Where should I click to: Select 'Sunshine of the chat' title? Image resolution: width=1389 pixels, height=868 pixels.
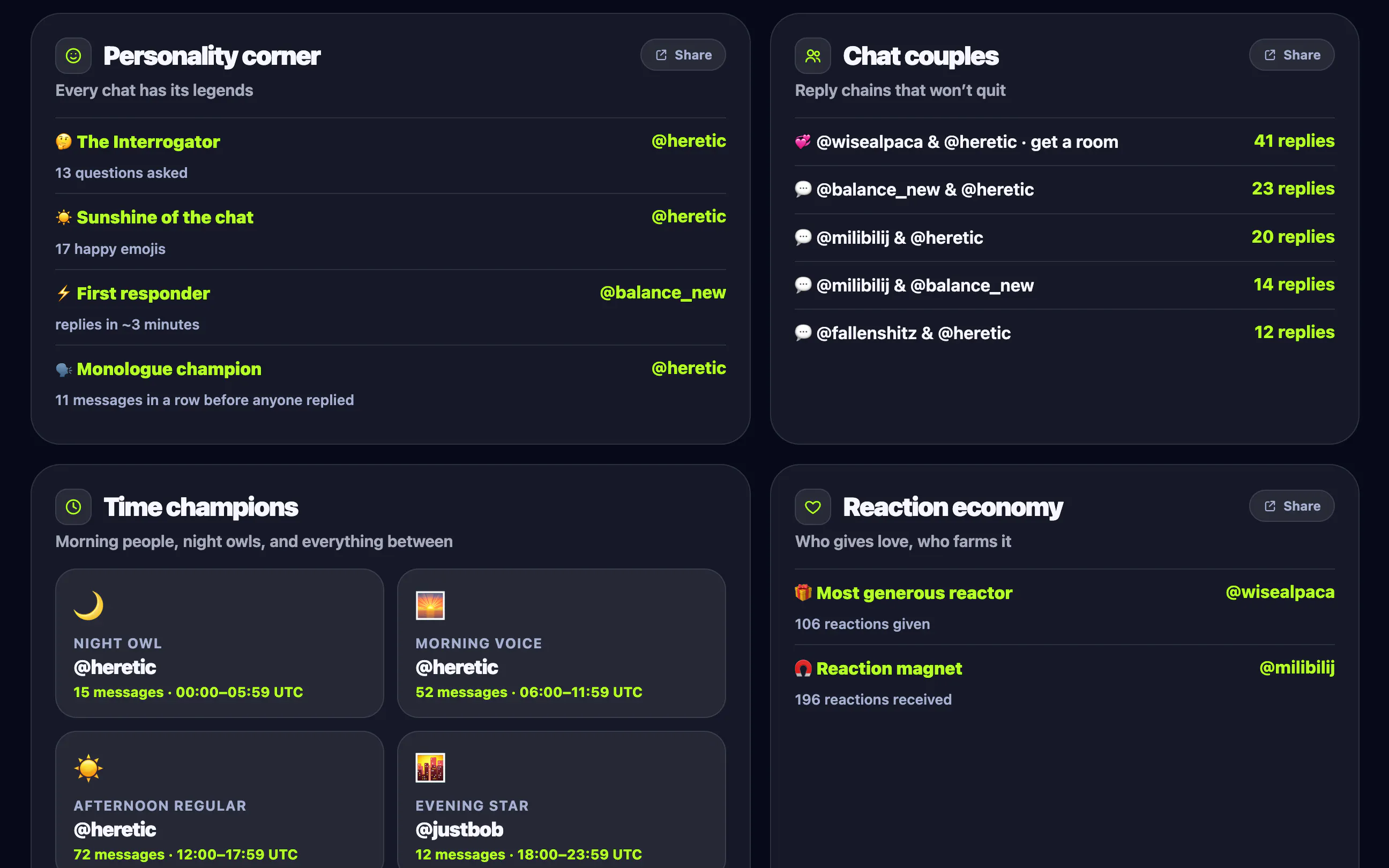[x=165, y=218]
